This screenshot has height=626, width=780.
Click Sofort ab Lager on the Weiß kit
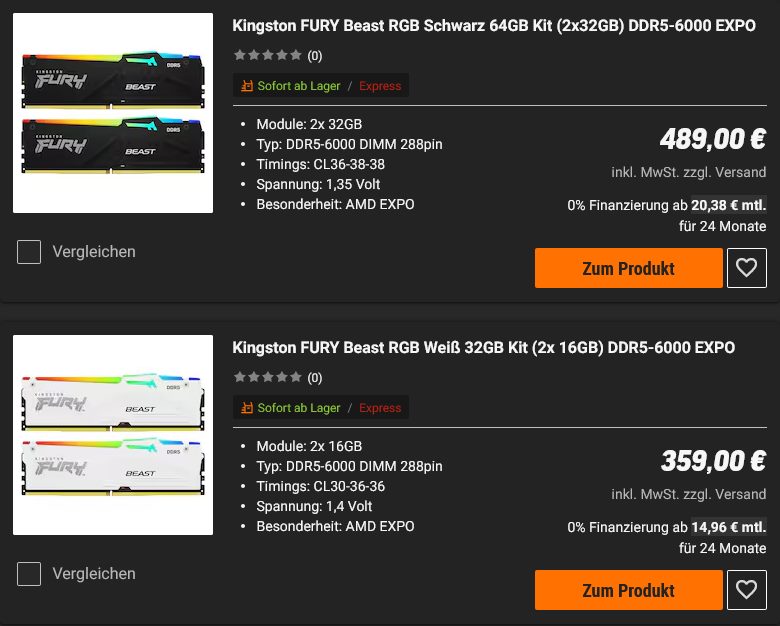(x=298, y=408)
